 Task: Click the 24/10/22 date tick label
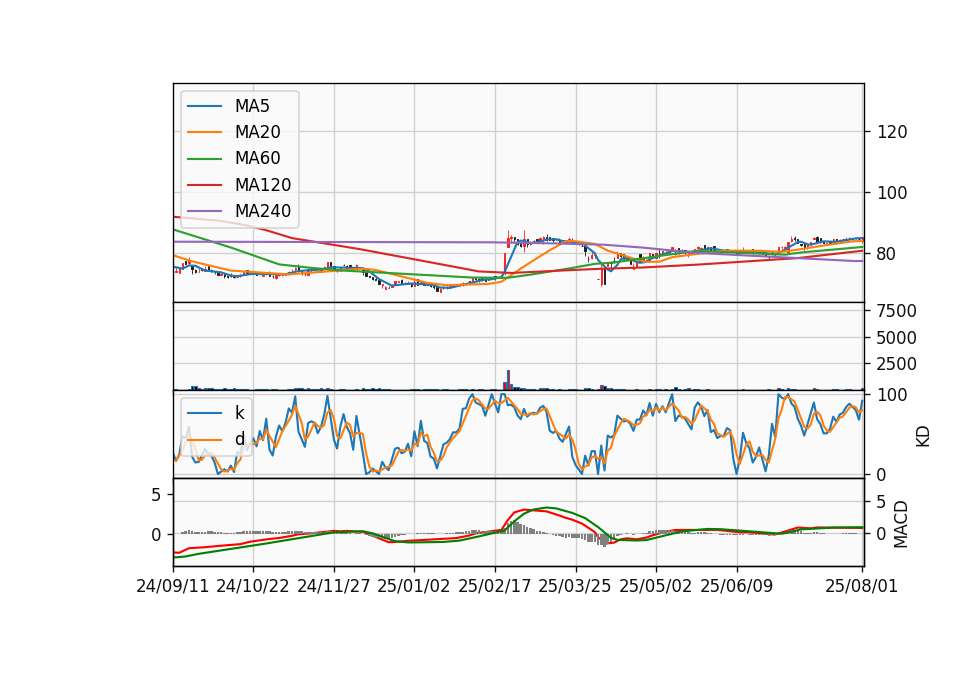(253, 586)
